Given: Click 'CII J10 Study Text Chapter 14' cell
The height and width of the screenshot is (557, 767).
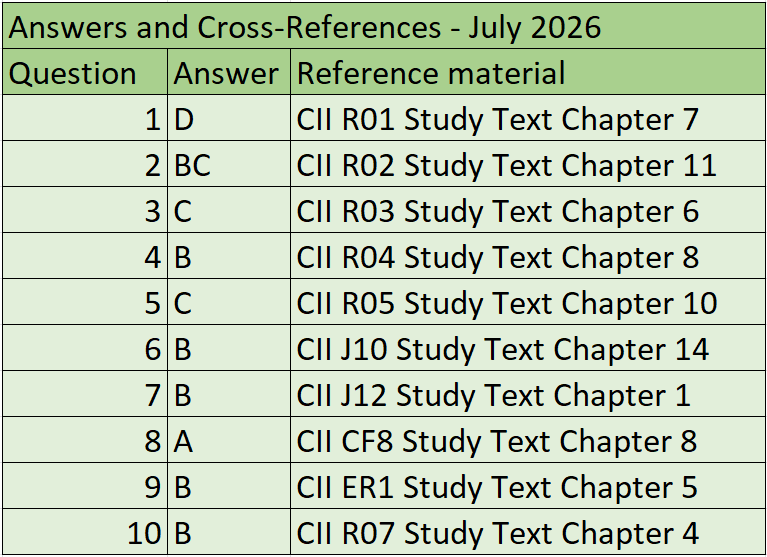Looking at the screenshot, I should (x=528, y=348).
